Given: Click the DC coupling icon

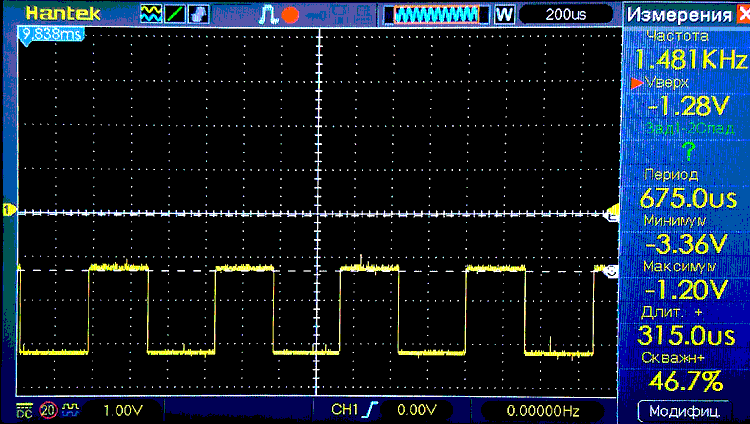Looking at the screenshot, I should click(24, 411).
